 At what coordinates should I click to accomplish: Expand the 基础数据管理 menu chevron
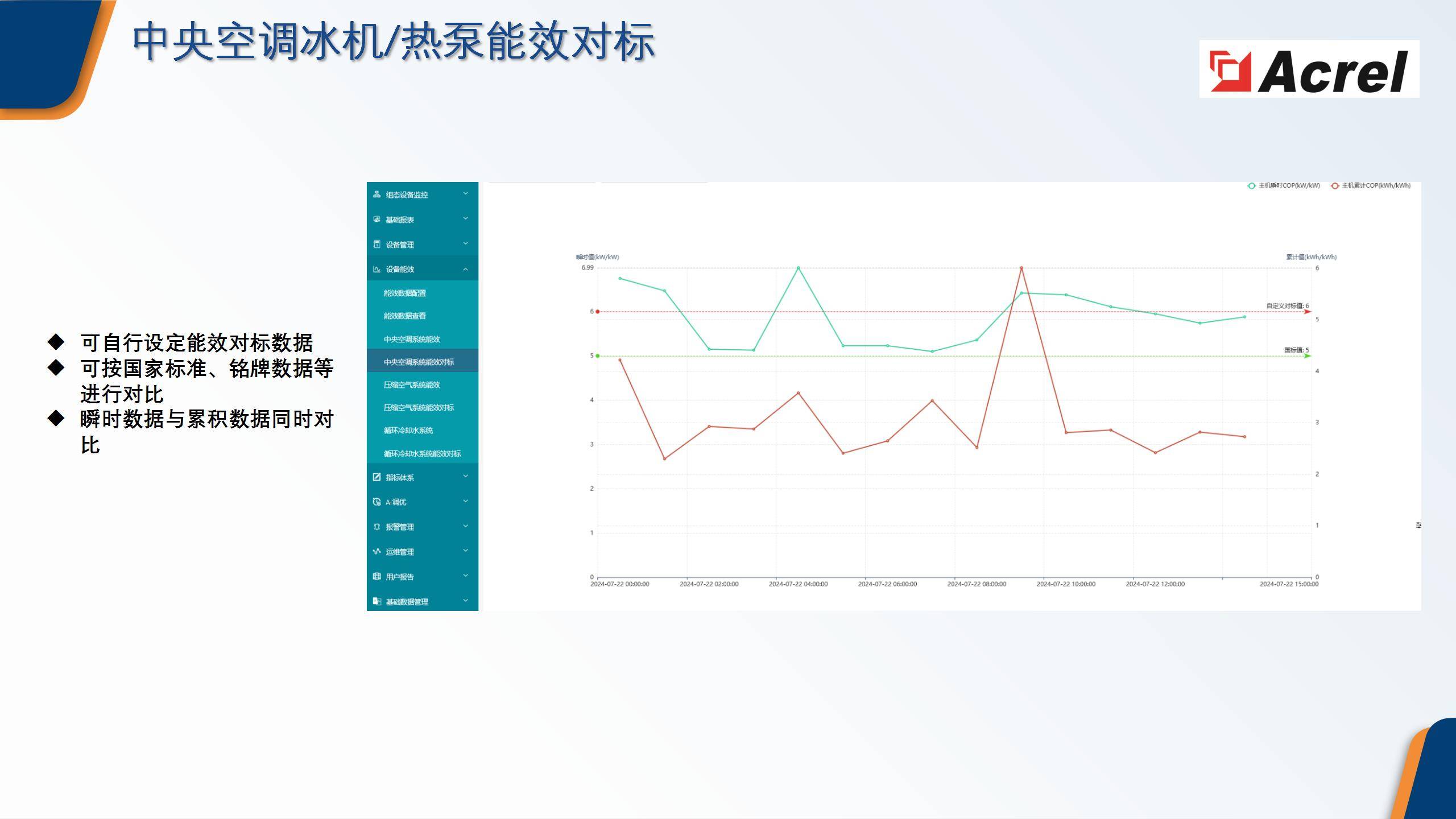point(465,601)
